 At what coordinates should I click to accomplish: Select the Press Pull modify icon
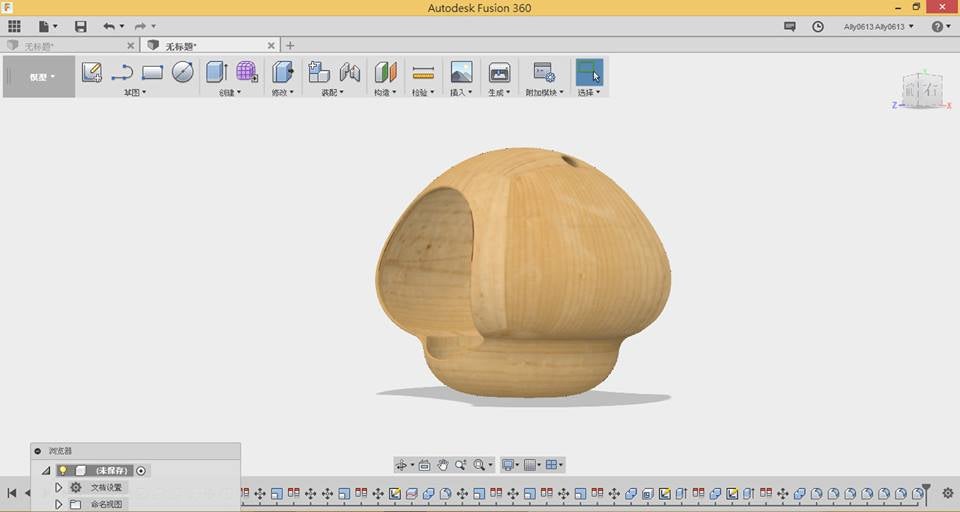282,72
